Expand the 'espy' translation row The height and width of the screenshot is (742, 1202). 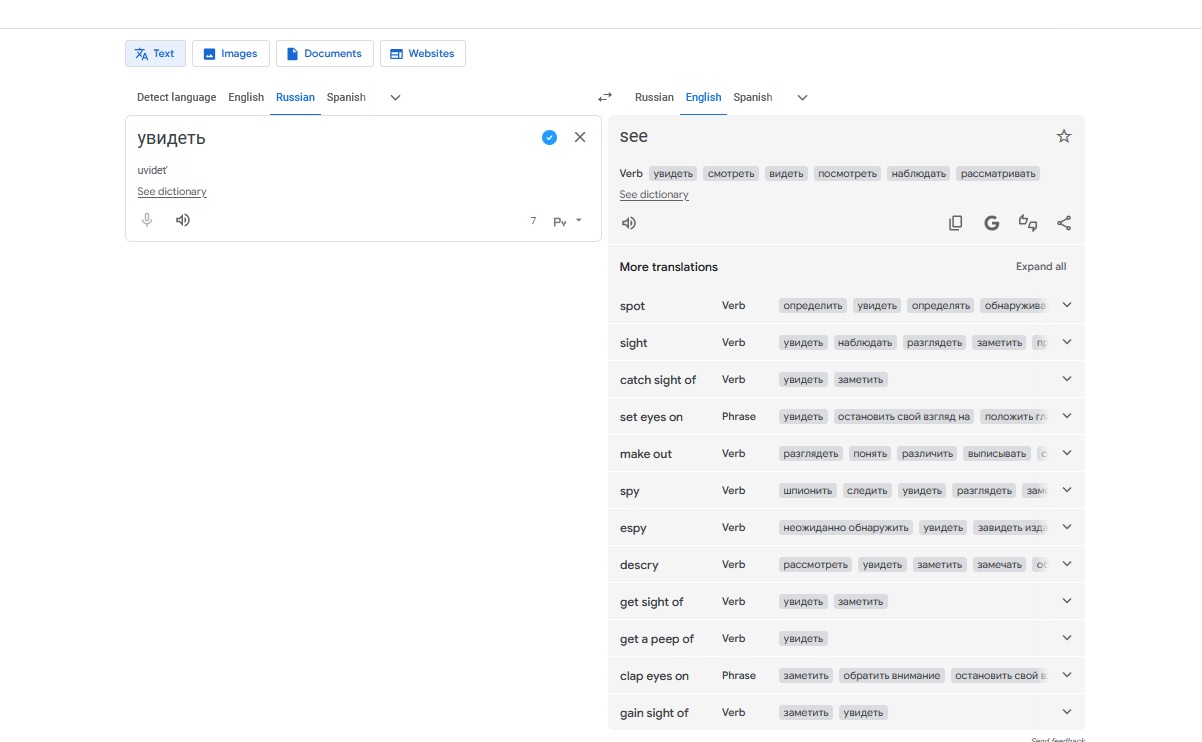[x=1067, y=527]
